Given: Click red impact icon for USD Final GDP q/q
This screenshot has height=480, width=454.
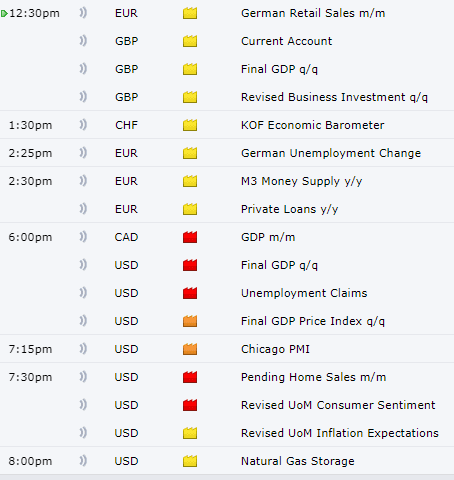Looking at the screenshot, I should 190,265.
